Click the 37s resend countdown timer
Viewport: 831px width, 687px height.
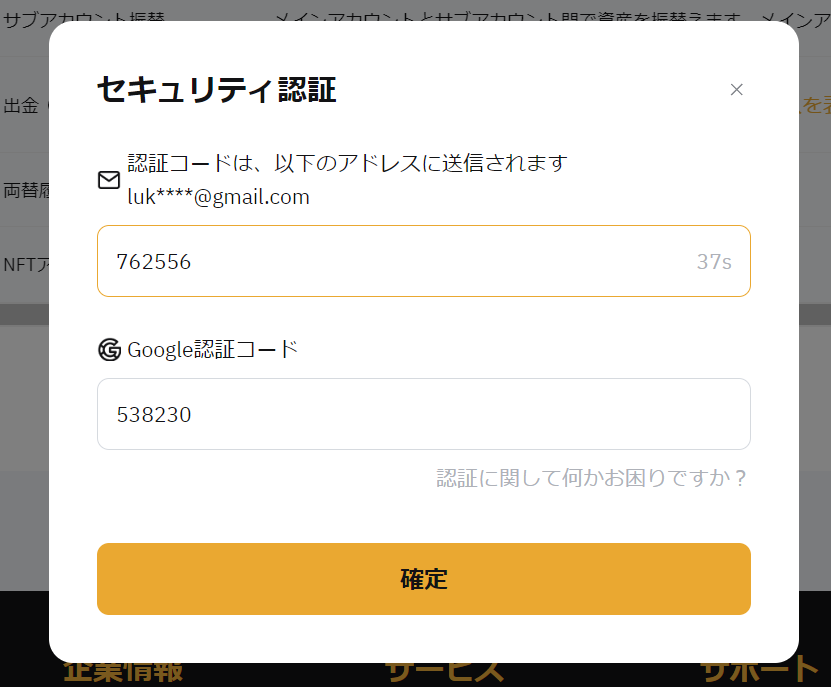pyautogui.click(x=714, y=262)
